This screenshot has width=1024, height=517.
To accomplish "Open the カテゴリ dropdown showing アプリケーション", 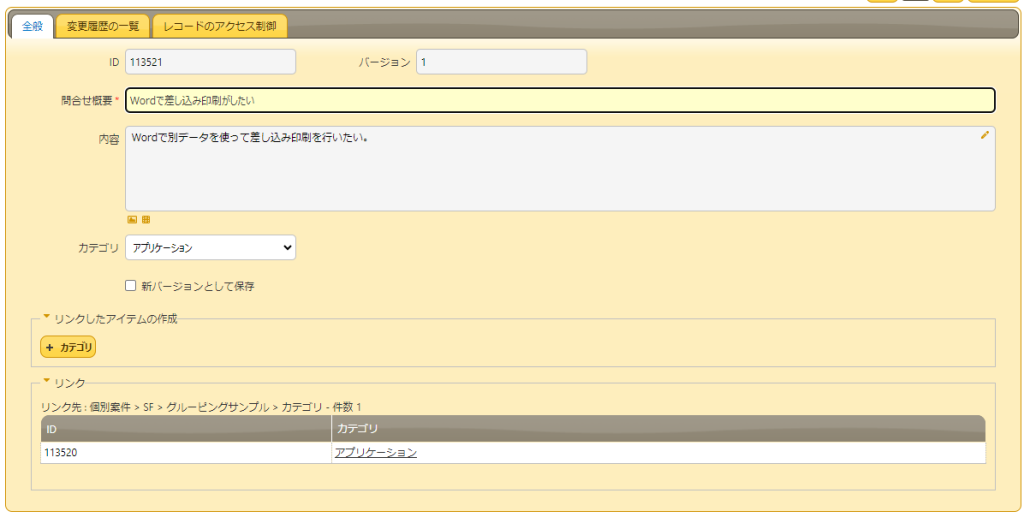I will (210, 247).
